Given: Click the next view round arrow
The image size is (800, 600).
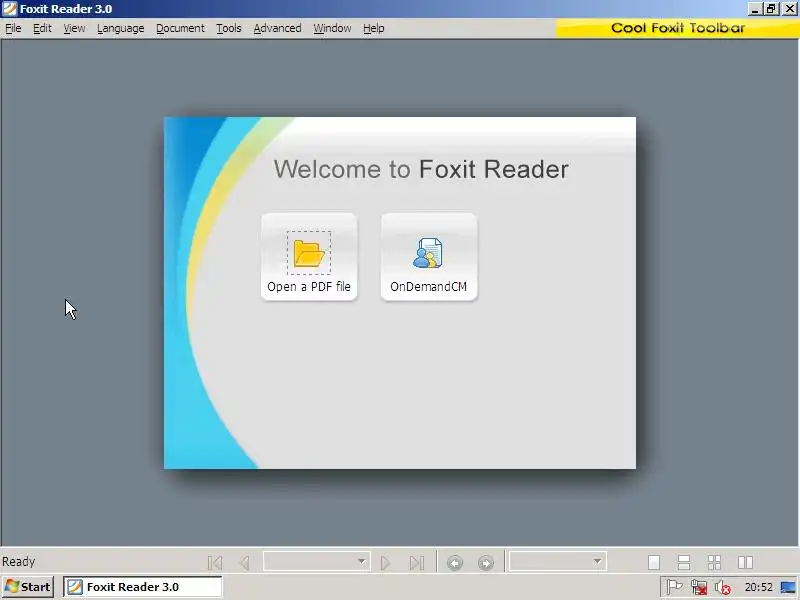Looking at the screenshot, I should click(486, 563).
